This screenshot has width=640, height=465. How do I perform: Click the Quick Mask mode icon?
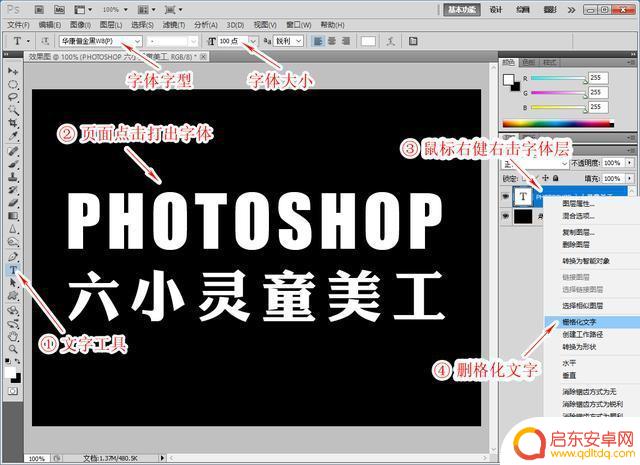tap(13, 391)
